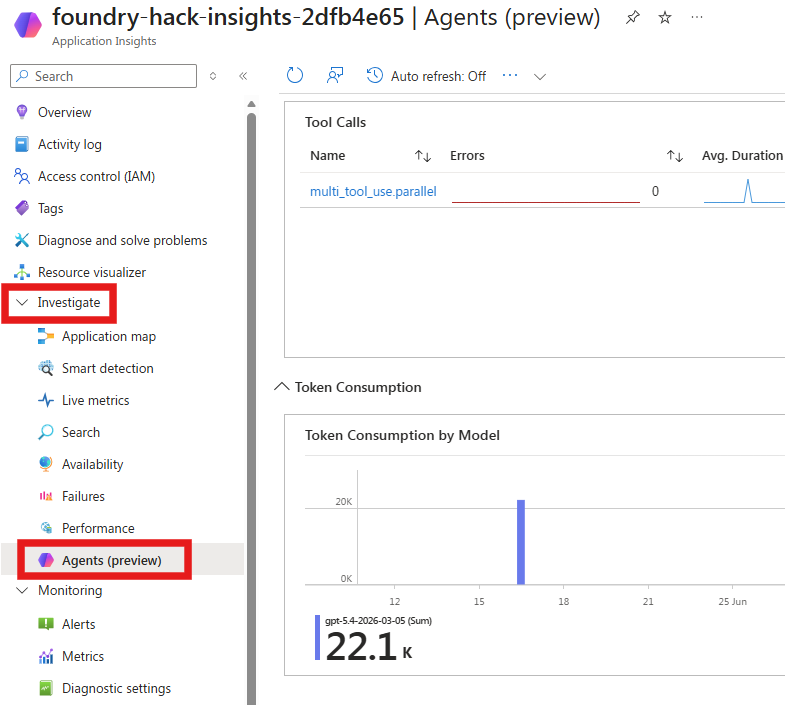Open Access control (IAM)
The image size is (785, 705).
point(96,176)
